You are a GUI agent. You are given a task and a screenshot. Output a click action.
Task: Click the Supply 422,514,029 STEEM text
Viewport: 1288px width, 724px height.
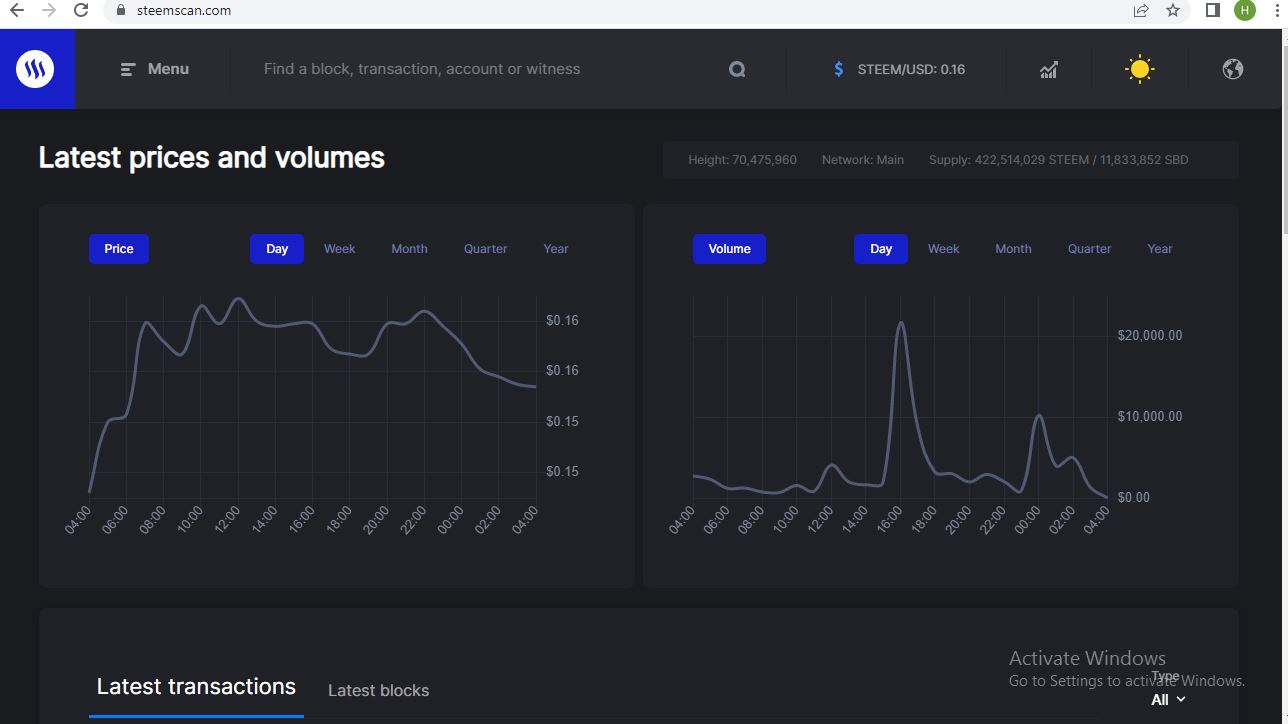1058,160
